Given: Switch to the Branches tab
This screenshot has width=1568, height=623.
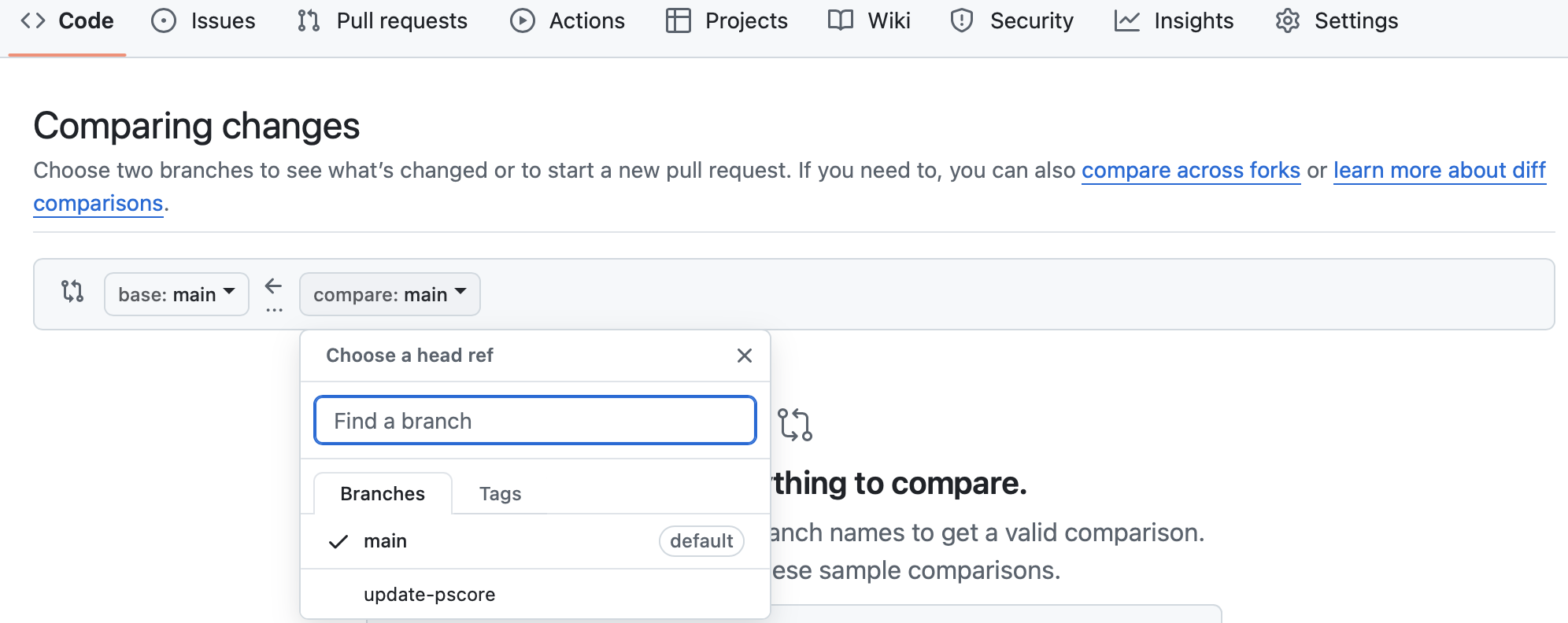Looking at the screenshot, I should (383, 494).
